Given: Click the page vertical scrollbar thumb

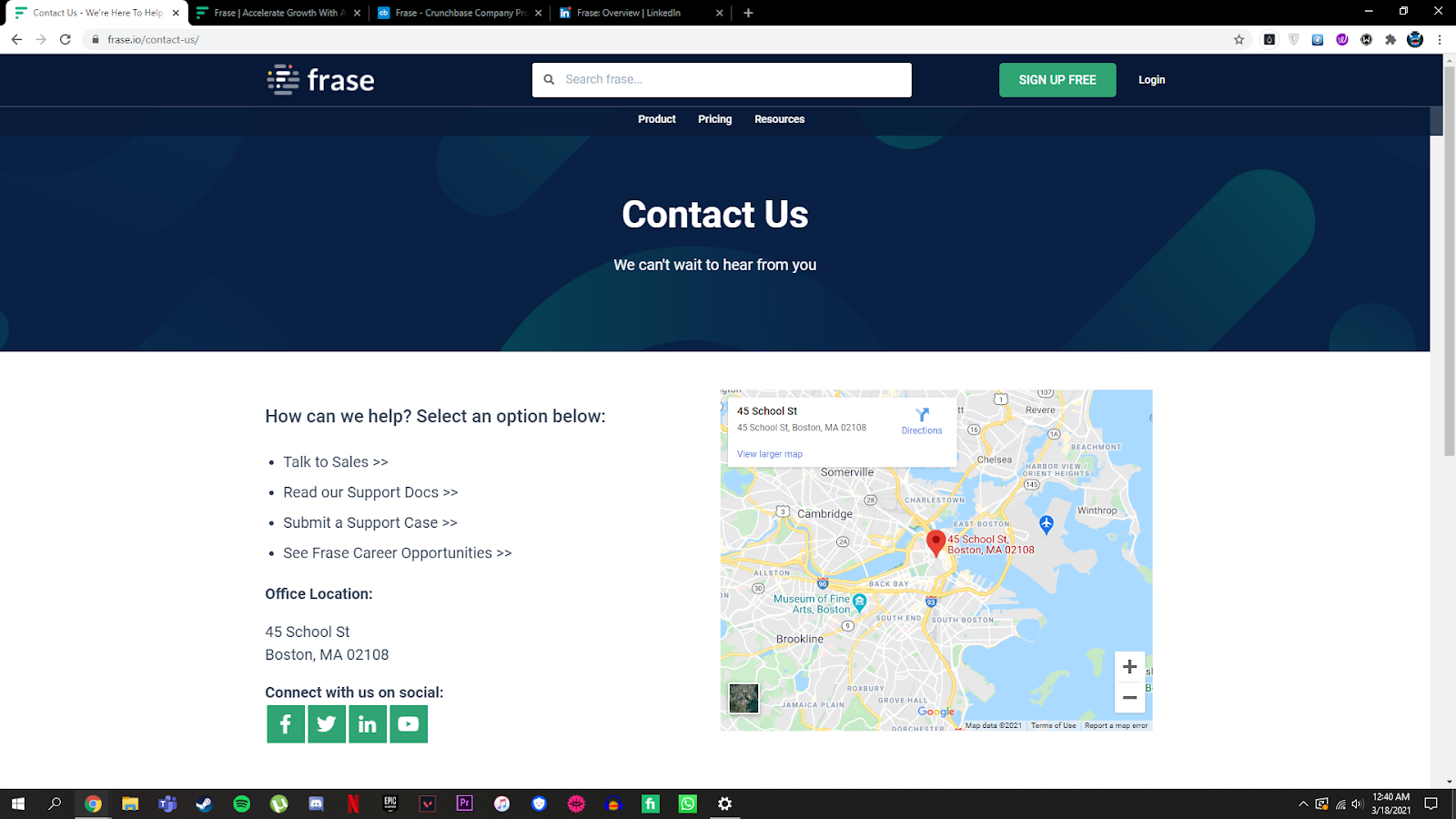Looking at the screenshot, I should click(1449, 260).
